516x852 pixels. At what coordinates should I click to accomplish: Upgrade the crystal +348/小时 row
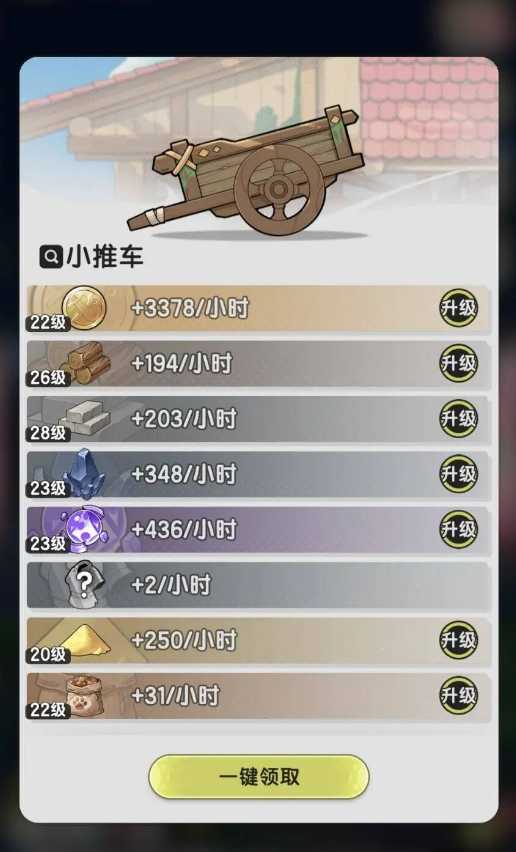[458, 474]
